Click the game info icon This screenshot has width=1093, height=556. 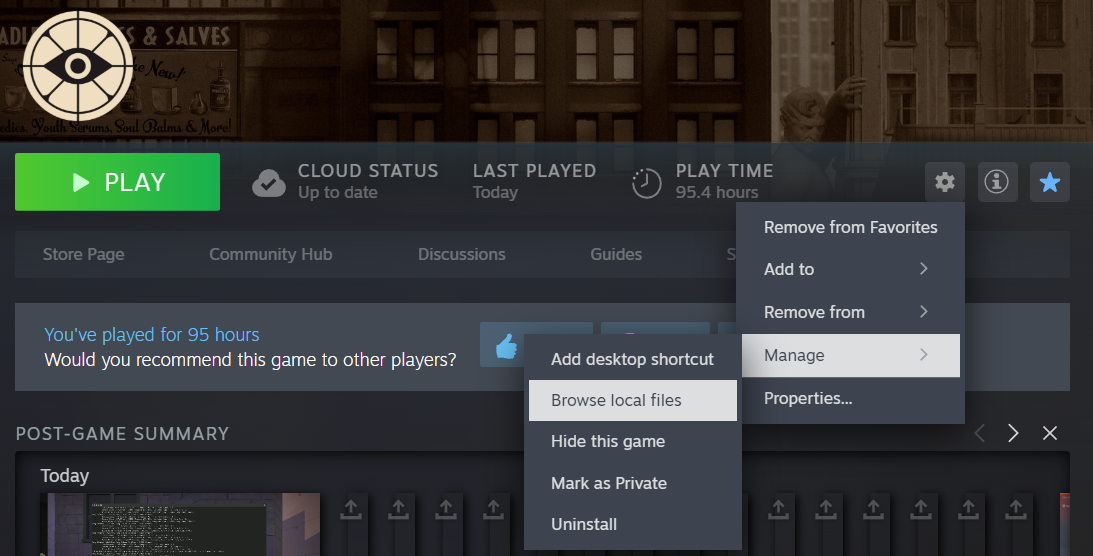pyautogui.click(x=997, y=182)
